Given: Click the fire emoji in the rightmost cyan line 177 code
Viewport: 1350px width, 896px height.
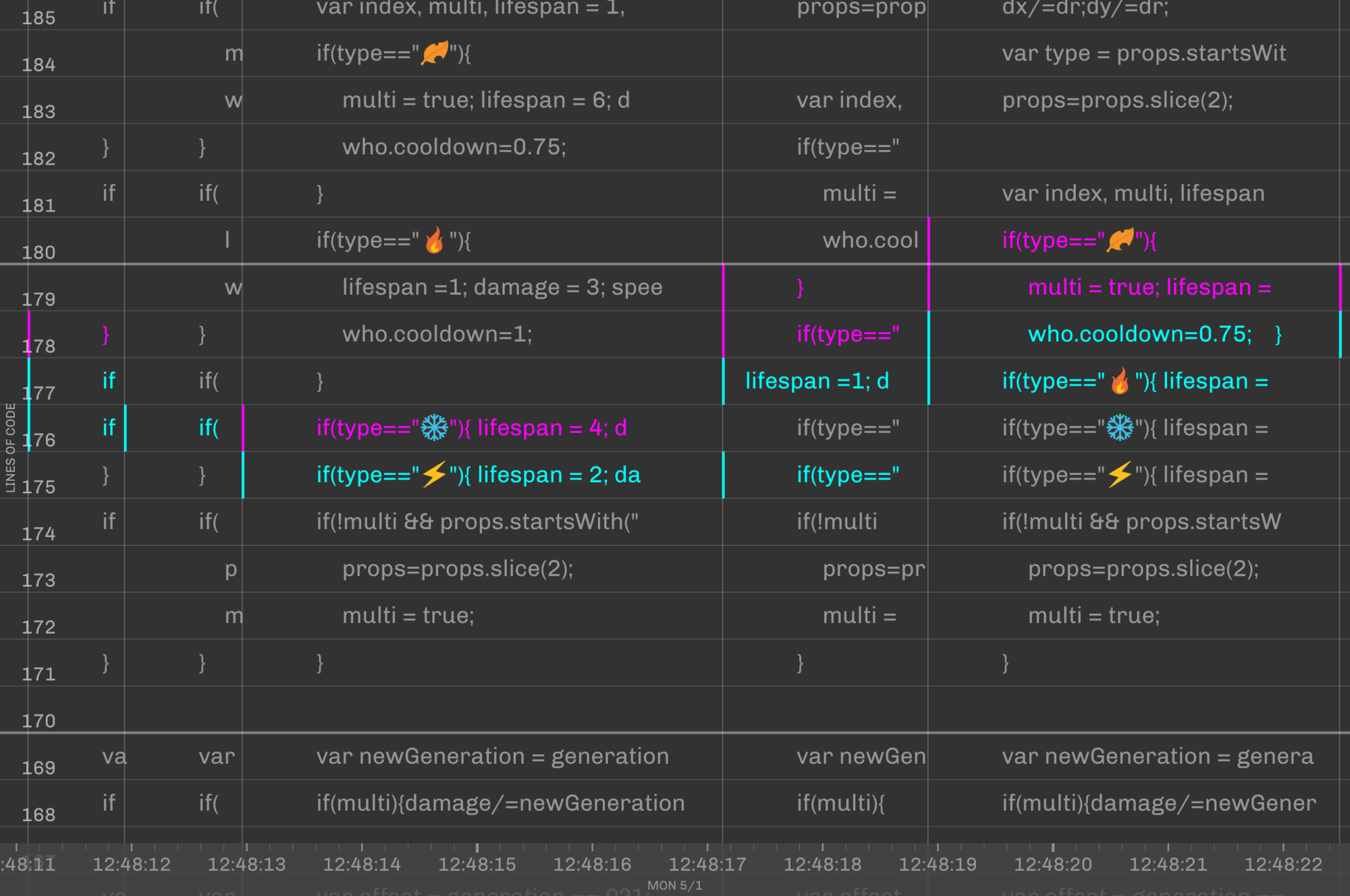Looking at the screenshot, I should pos(1120,381).
